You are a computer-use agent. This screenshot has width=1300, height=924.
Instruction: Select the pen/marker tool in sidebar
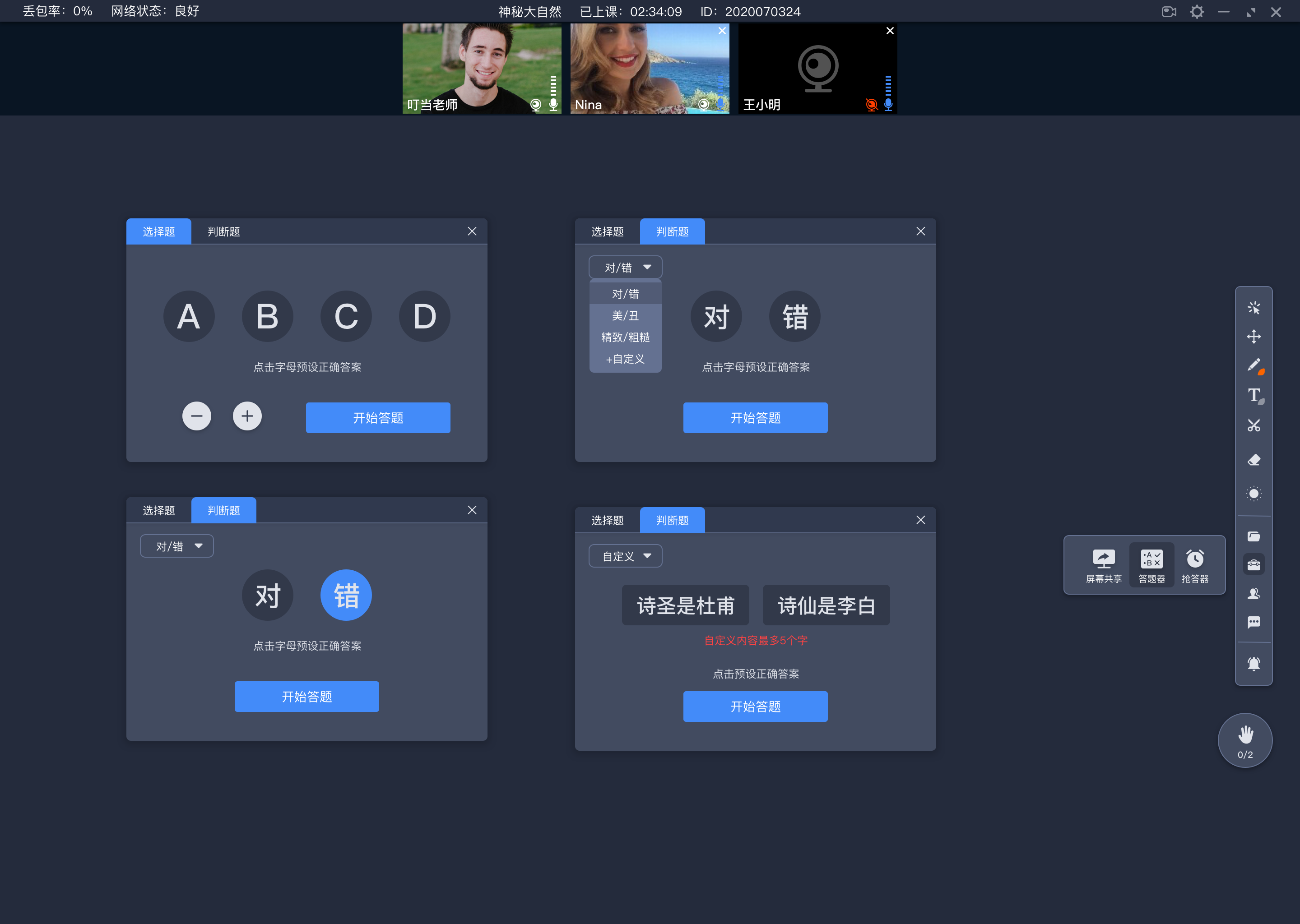pos(1253,365)
